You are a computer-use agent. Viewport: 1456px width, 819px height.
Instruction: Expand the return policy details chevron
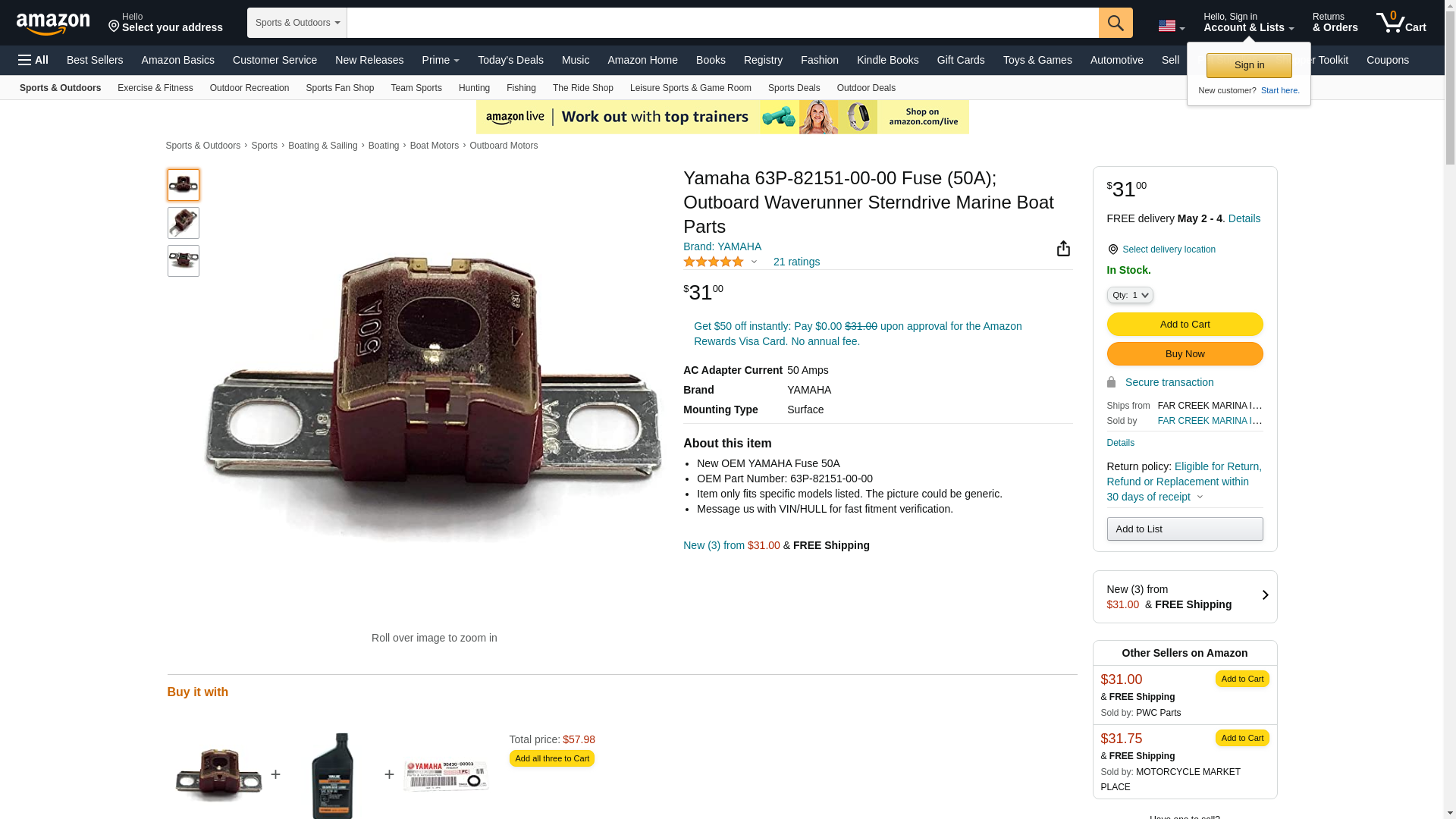(x=1200, y=497)
